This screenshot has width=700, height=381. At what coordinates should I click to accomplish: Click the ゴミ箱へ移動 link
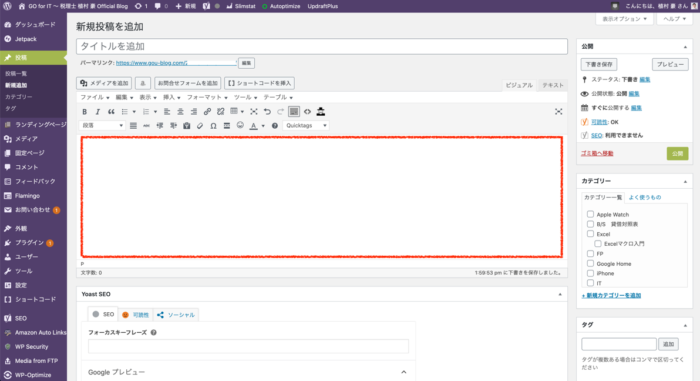(597, 153)
